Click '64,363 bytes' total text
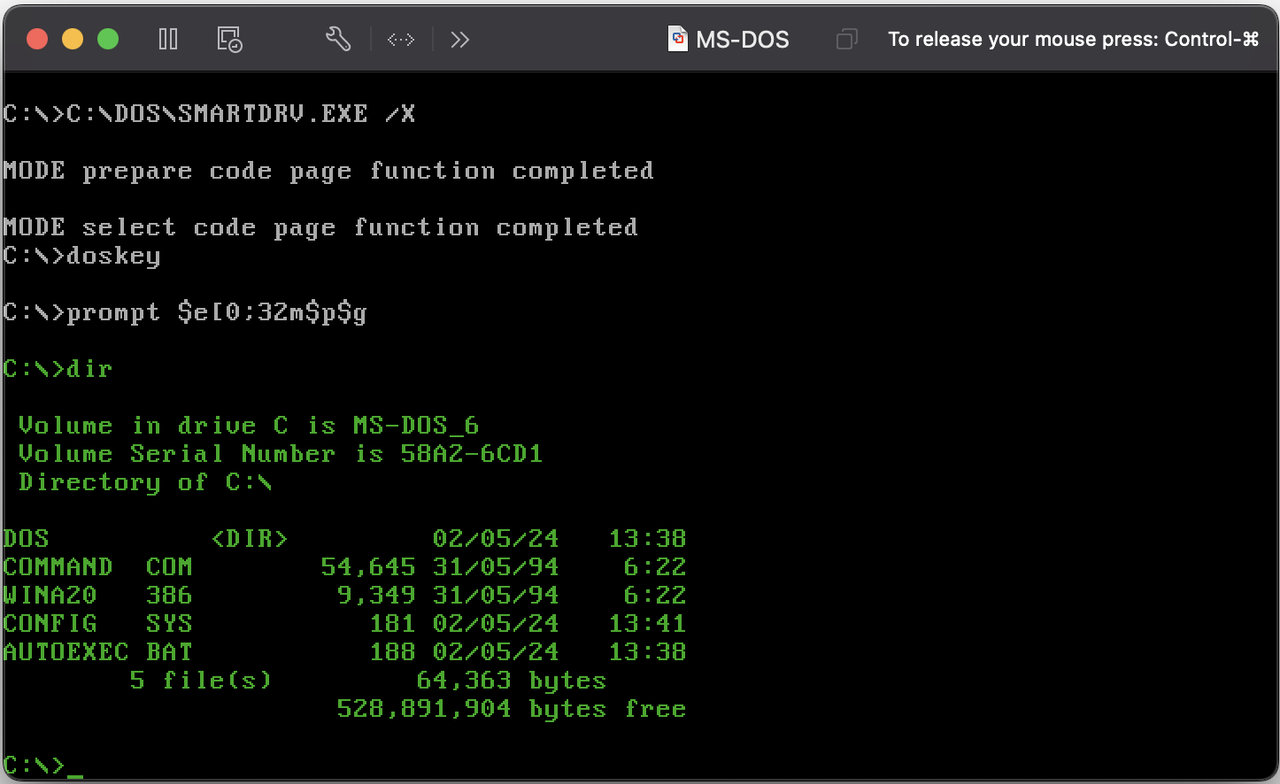Screen dimensions: 1280x784 pyautogui.click(x=511, y=681)
